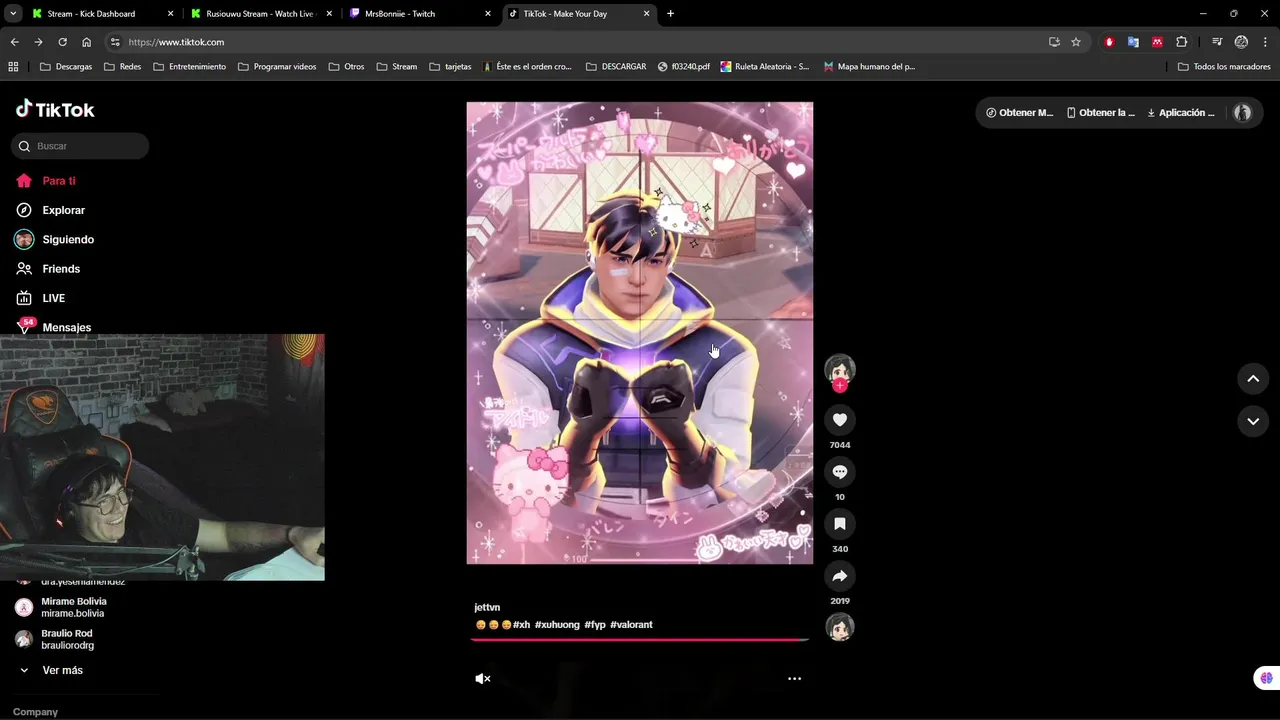Open Descargas bookmark folder

pyautogui.click(x=65, y=67)
